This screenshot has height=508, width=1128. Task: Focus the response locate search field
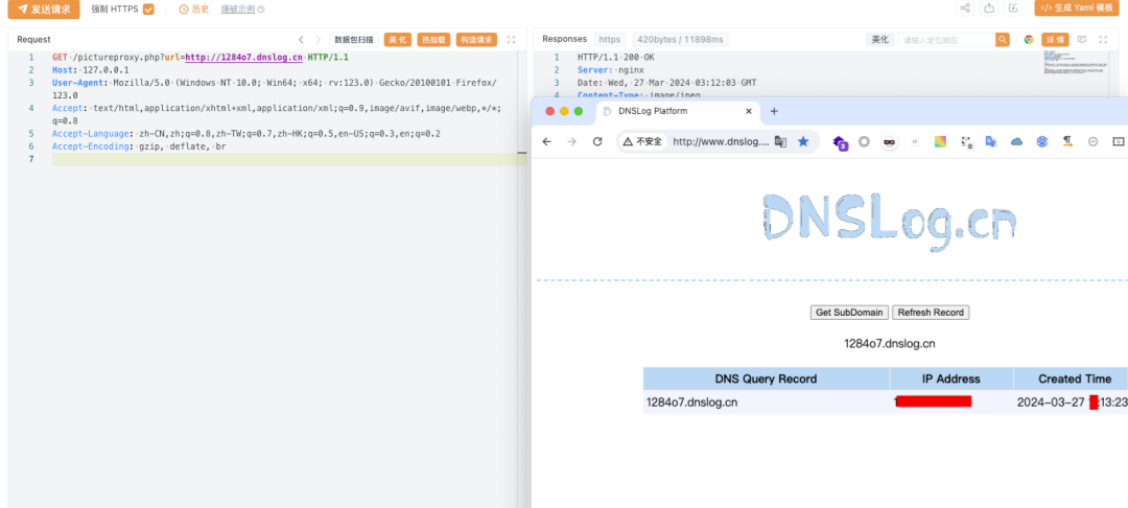point(946,40)
